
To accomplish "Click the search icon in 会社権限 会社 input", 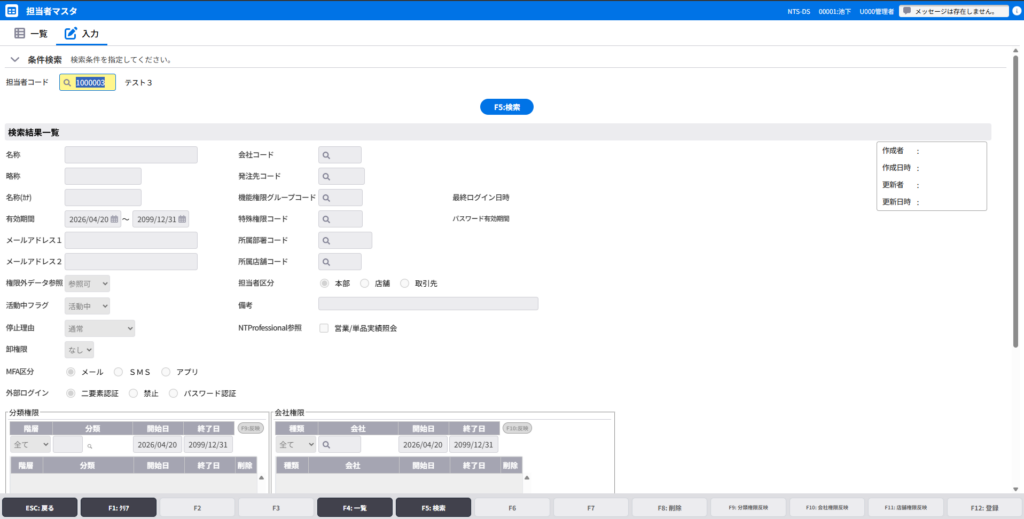I will [325, 445].
